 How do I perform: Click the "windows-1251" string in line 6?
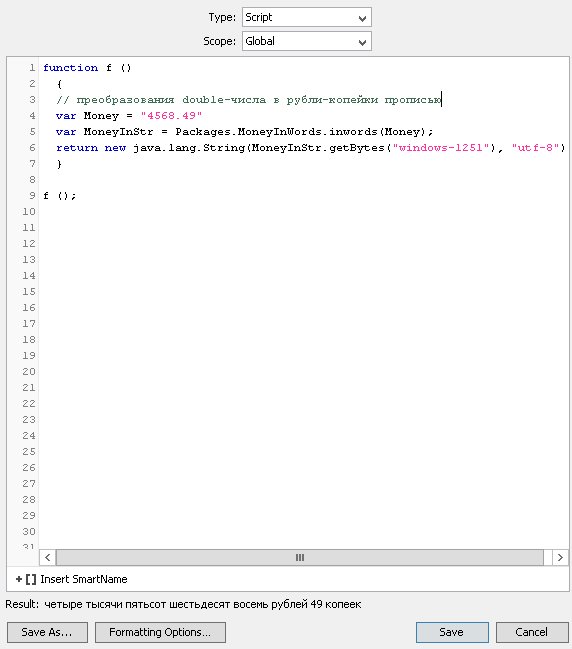coord(441,148)
